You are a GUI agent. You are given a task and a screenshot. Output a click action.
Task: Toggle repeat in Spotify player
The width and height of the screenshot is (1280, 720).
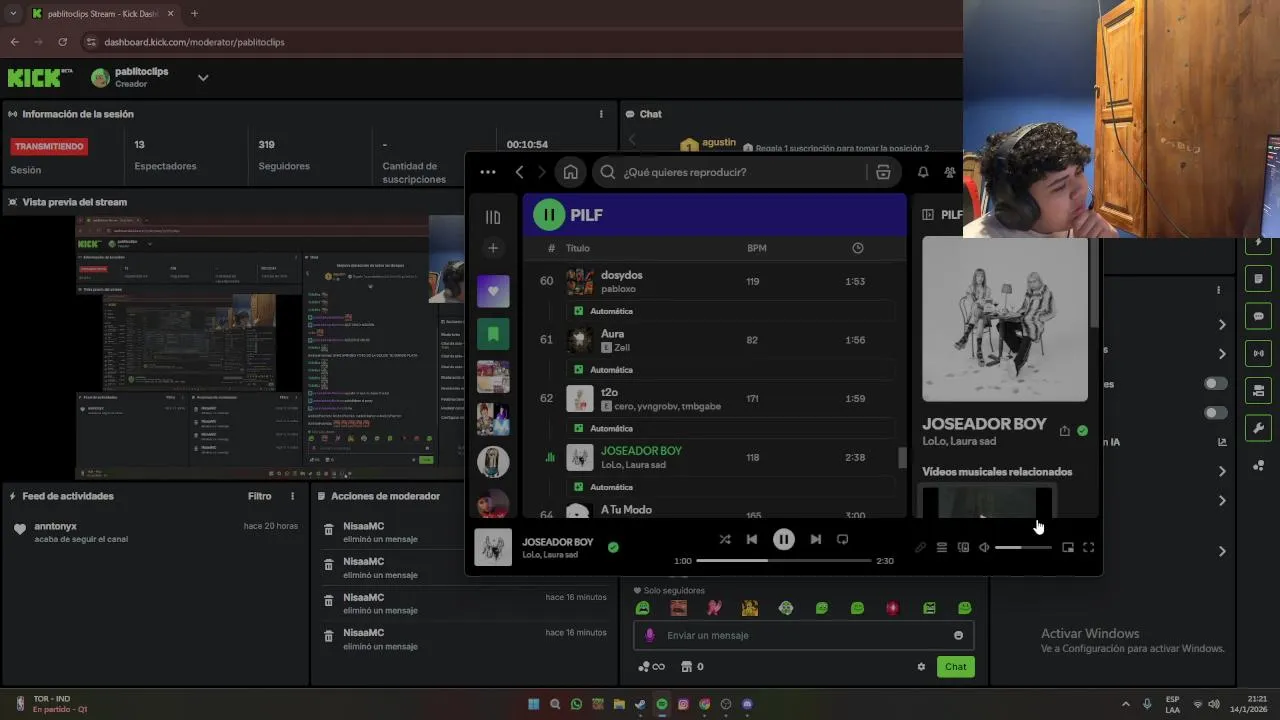[842, 539]
